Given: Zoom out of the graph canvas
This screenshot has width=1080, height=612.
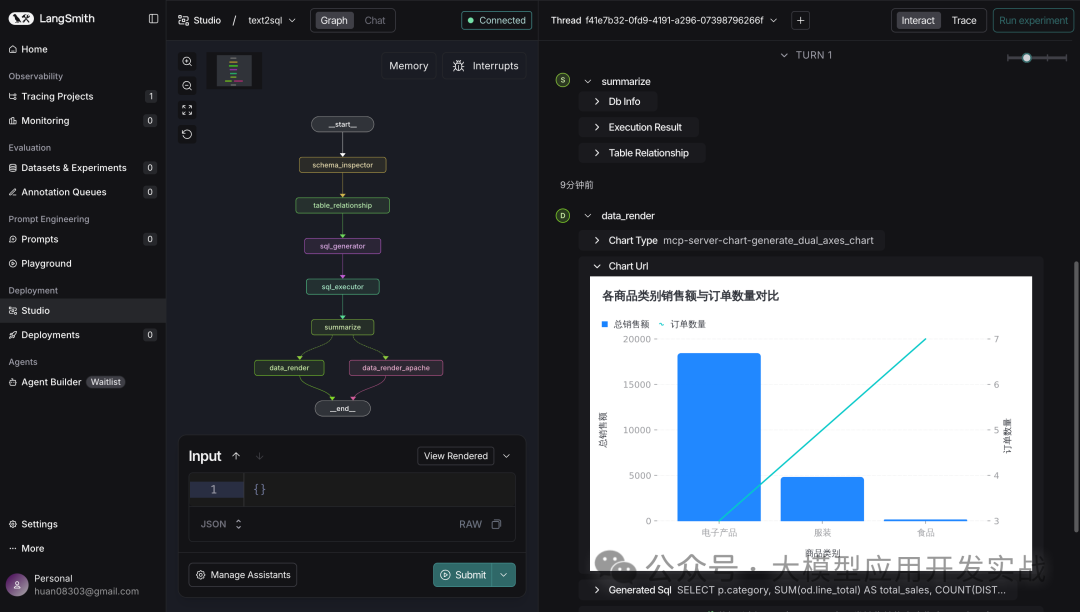Looking at the screenshot, I should (187, 85).
